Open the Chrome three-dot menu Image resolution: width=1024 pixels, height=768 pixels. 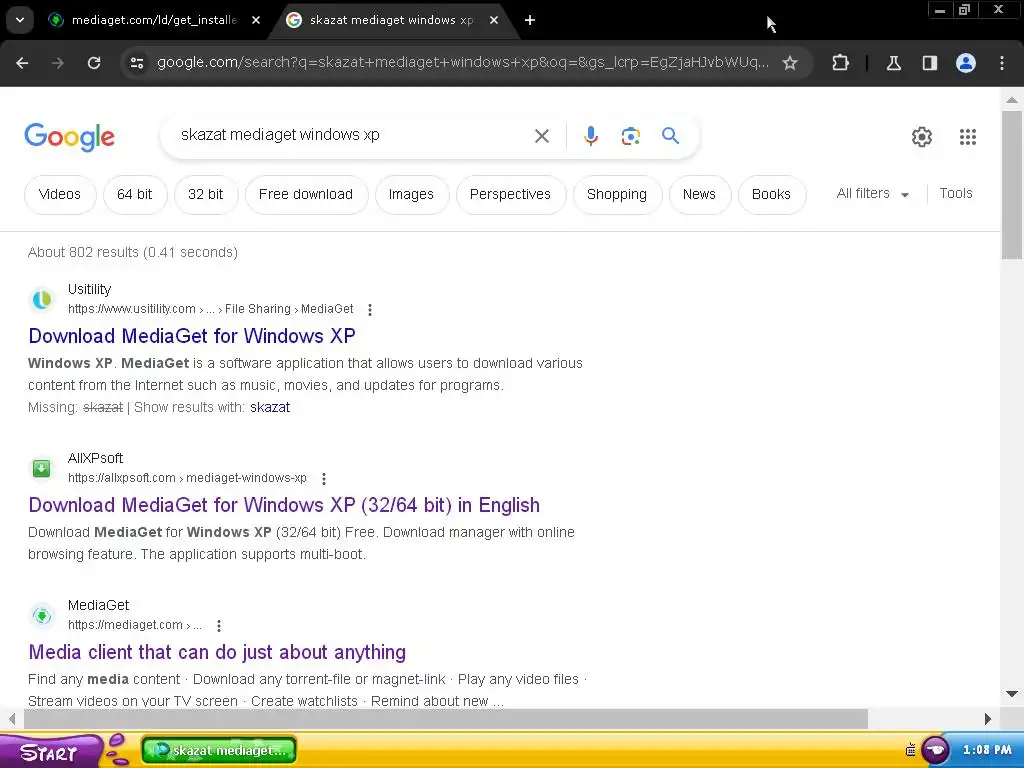[x=1002, y=63]
